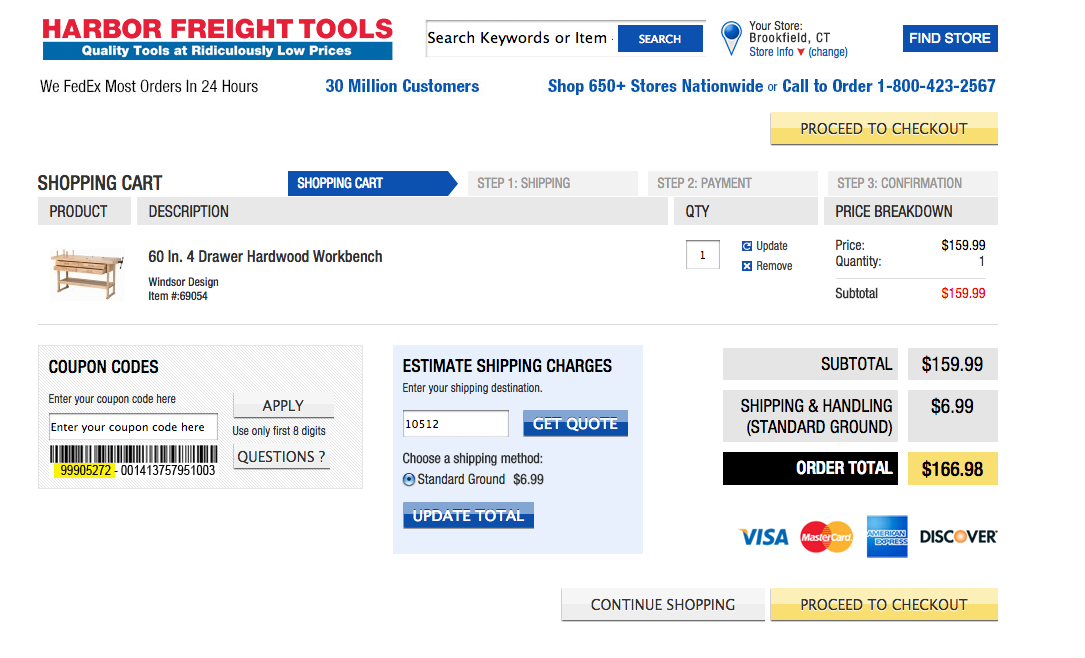The width and height of the screenshot is (1085, 658).
Task: Click the American Express logo
Action: click(x=887, y=536)
